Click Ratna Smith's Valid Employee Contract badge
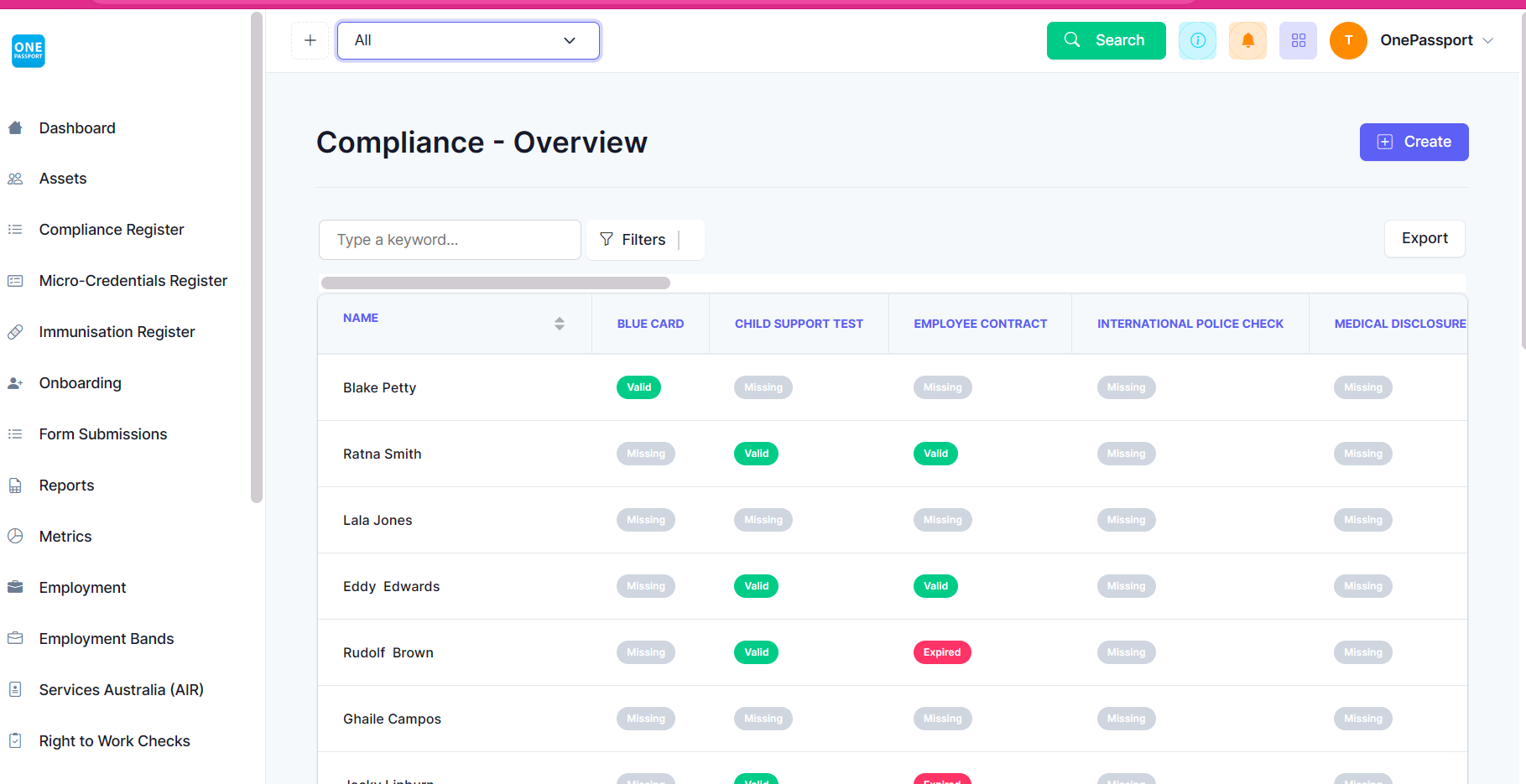 [x=935, y=454]
